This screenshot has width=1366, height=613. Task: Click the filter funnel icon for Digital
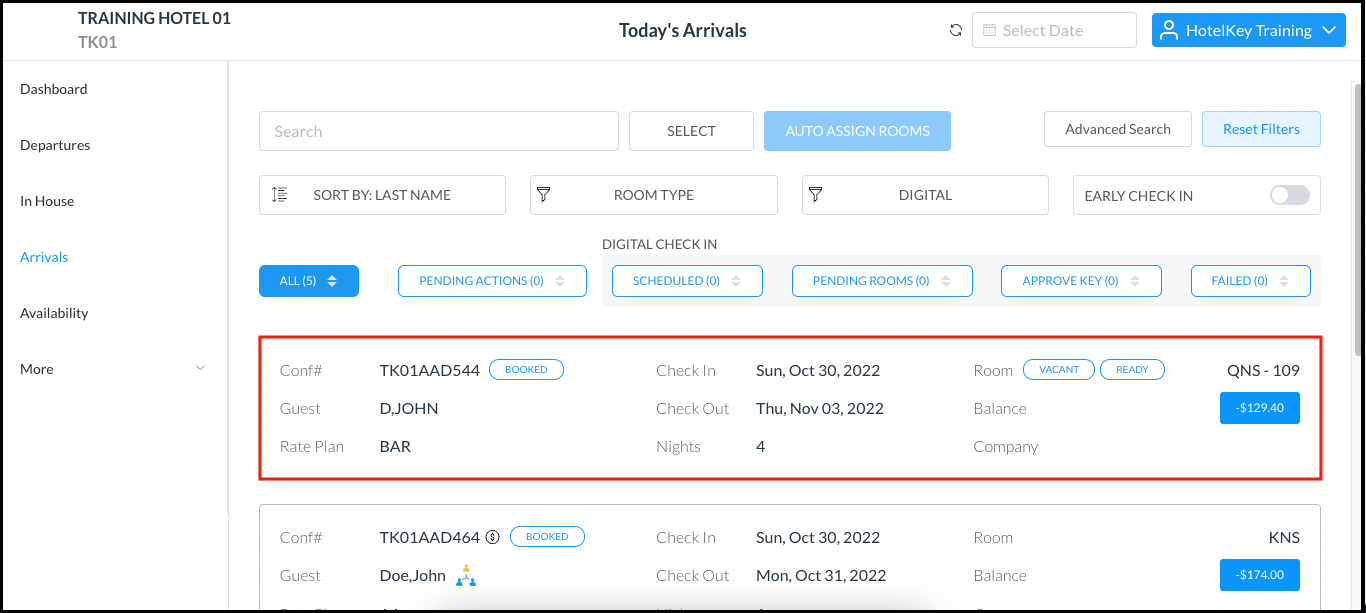pos(816,195)
